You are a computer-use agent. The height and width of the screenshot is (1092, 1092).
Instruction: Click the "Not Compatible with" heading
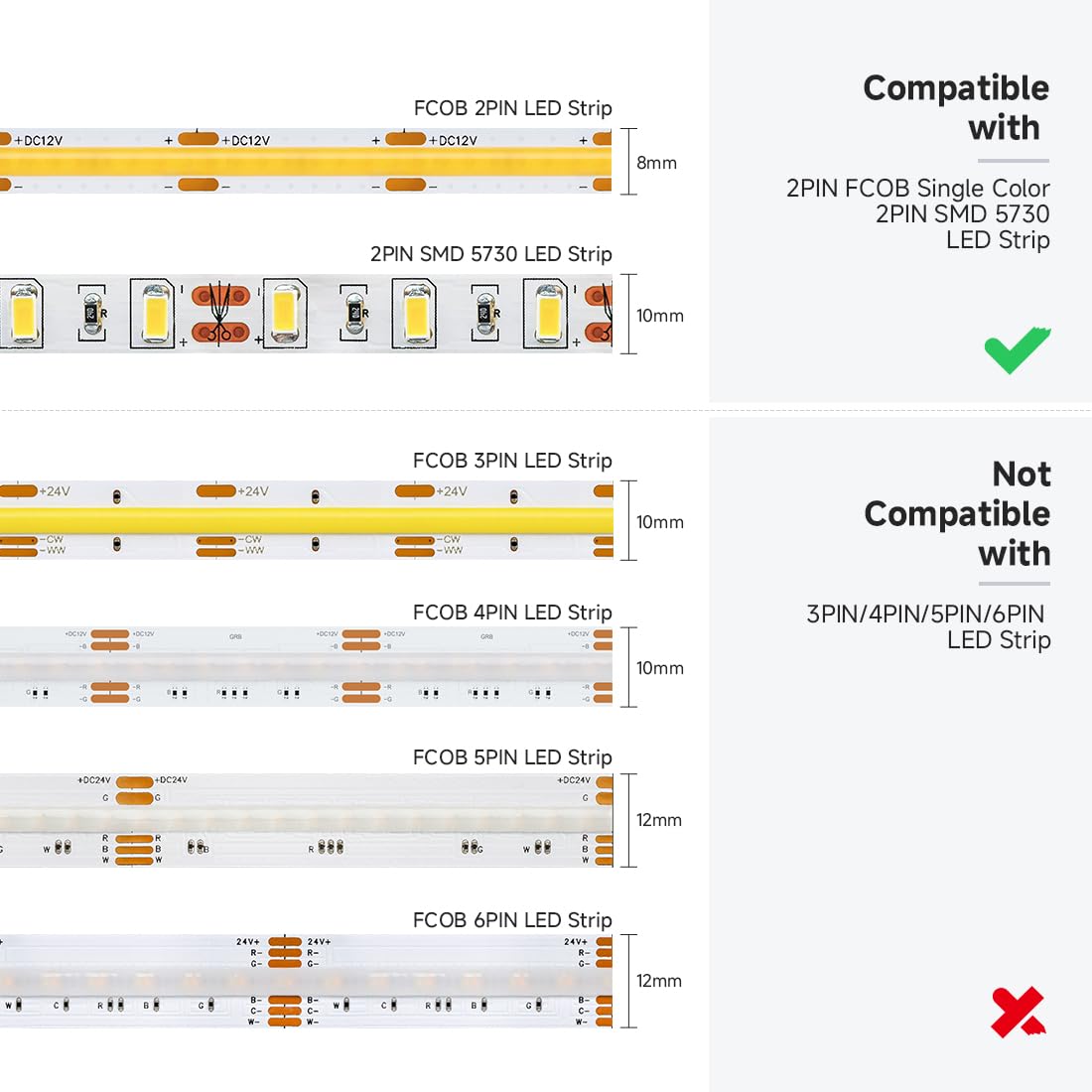957,513
